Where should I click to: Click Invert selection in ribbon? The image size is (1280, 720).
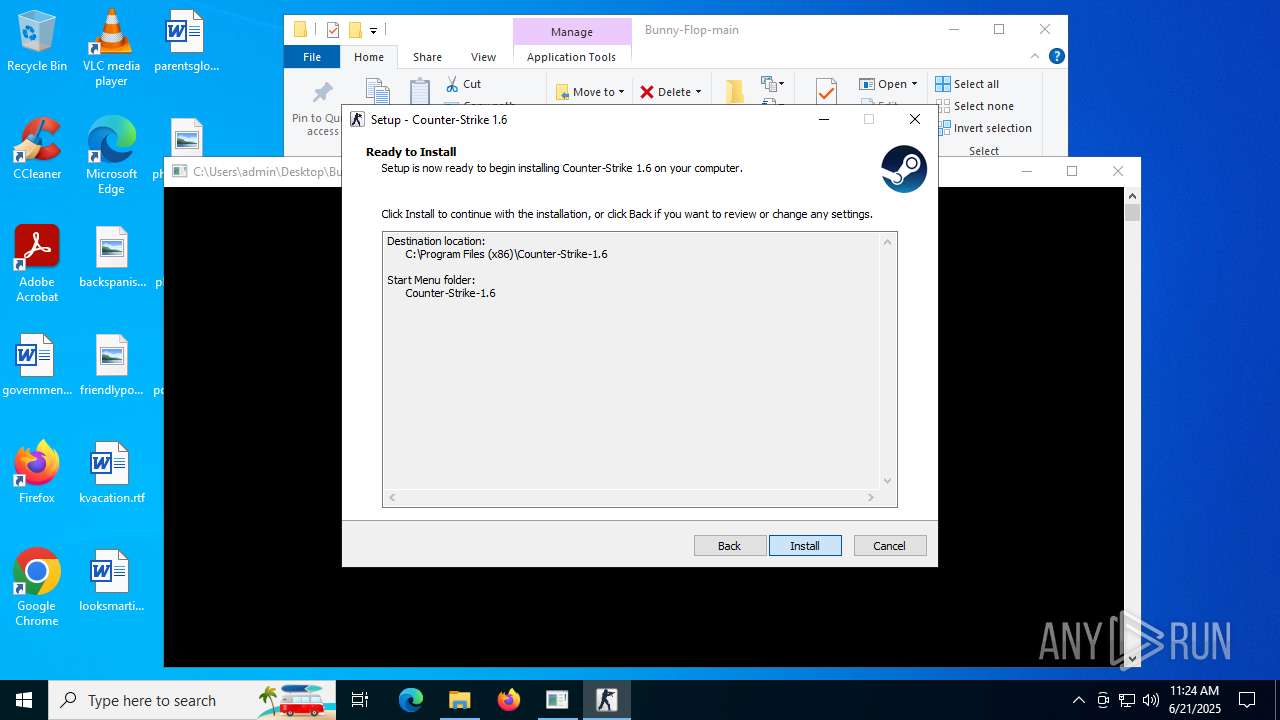983,128
